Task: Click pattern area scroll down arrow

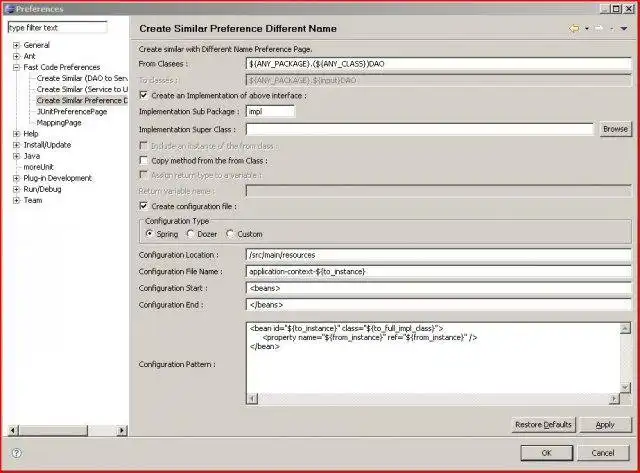Action: pos(625,387)
